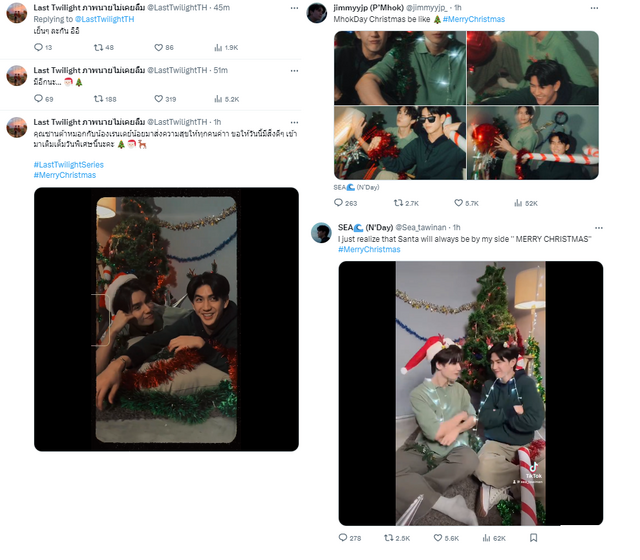Open the @LastTwilightTH reply mention link

(x=104, y=19)
